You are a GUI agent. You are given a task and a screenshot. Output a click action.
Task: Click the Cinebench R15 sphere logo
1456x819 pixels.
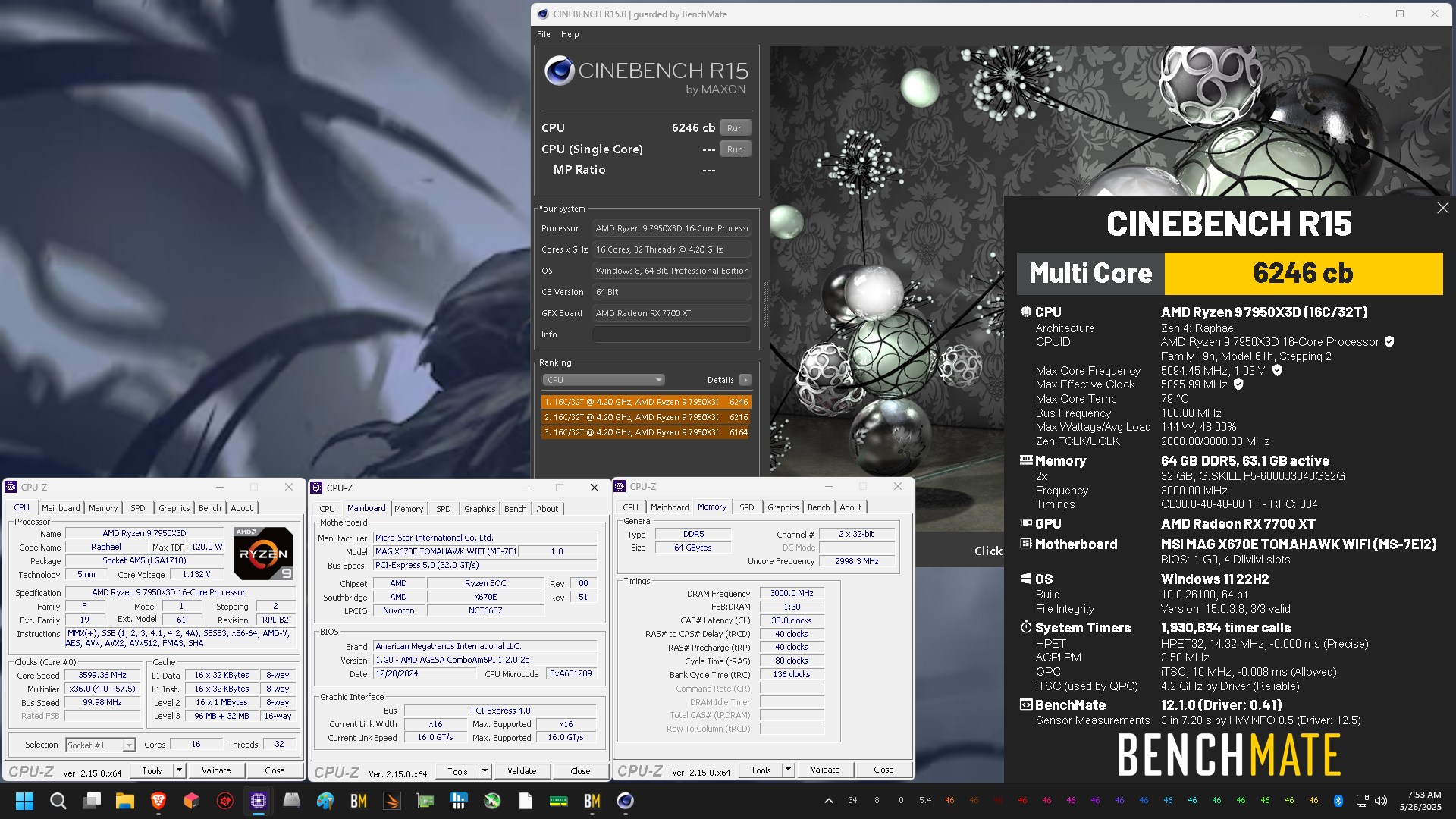[x=559, y=71]
